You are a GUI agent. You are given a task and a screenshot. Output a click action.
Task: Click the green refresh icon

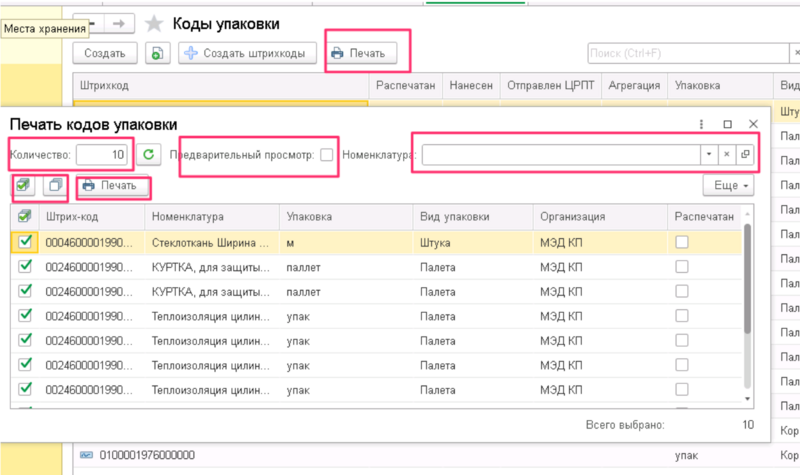[x=148, y=155]
